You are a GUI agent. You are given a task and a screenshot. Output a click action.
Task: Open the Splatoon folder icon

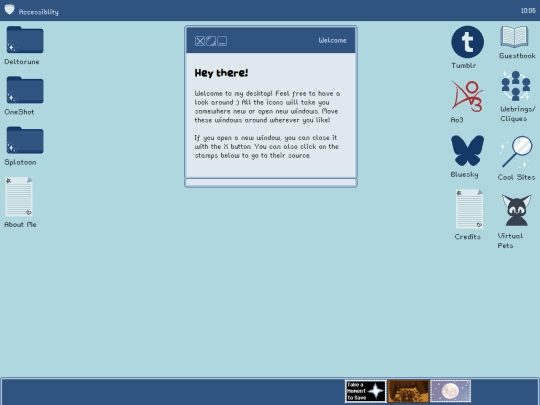(25, 140)
